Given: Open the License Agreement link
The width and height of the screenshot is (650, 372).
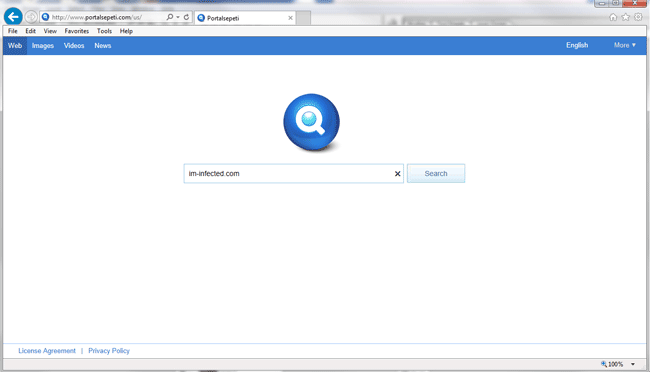Looking at the screenshot, I should point(47,351).
